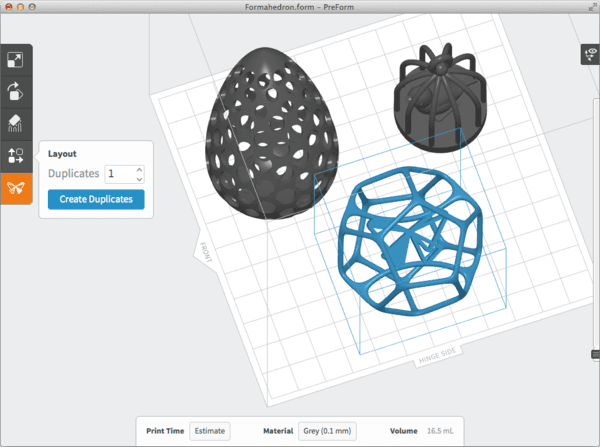
Task: Open the Supports generation tool
Action: [16, 123]
